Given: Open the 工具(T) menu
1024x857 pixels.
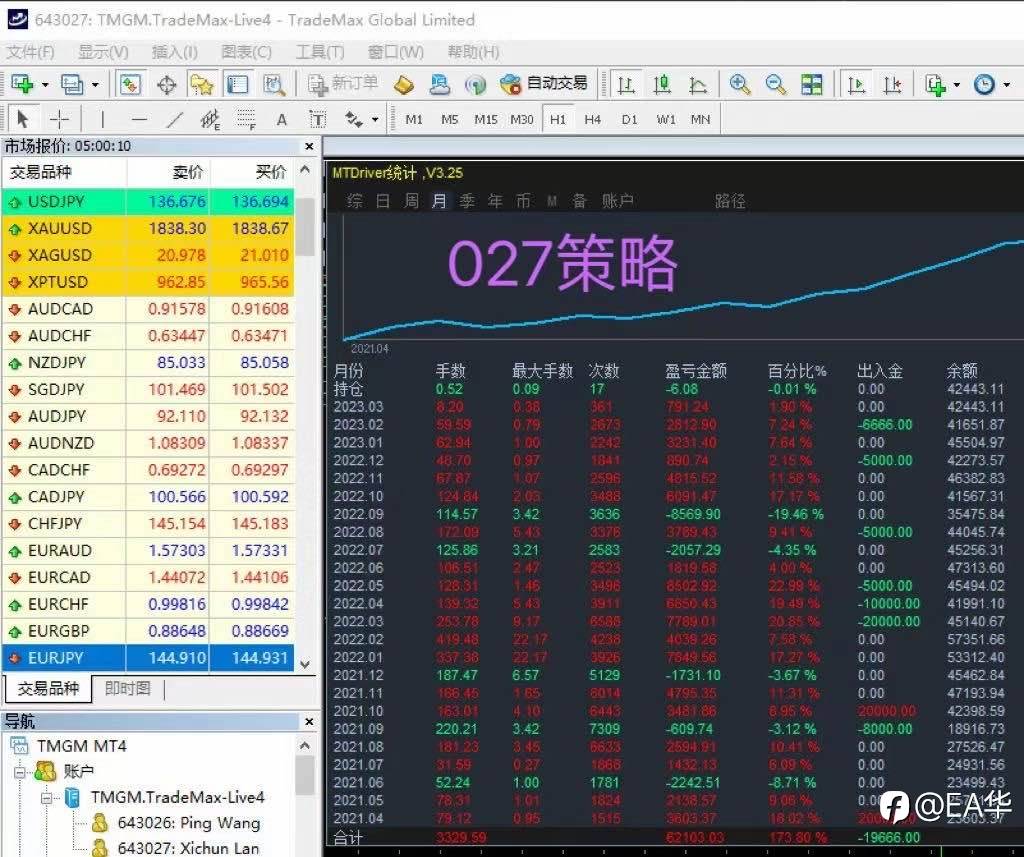Looking at the screenshot, I should point(319,52).
